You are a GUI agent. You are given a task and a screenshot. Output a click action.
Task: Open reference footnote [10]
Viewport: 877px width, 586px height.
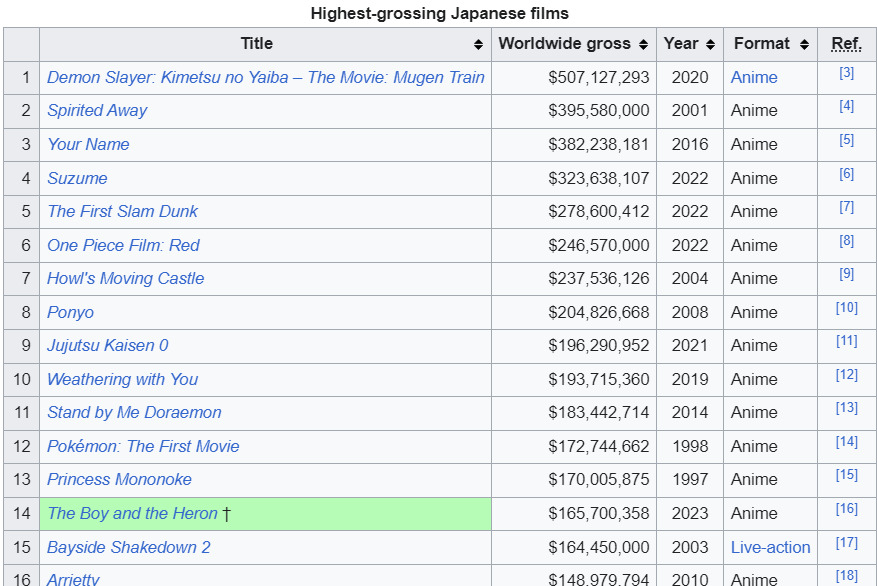click(x=846, y=308)
